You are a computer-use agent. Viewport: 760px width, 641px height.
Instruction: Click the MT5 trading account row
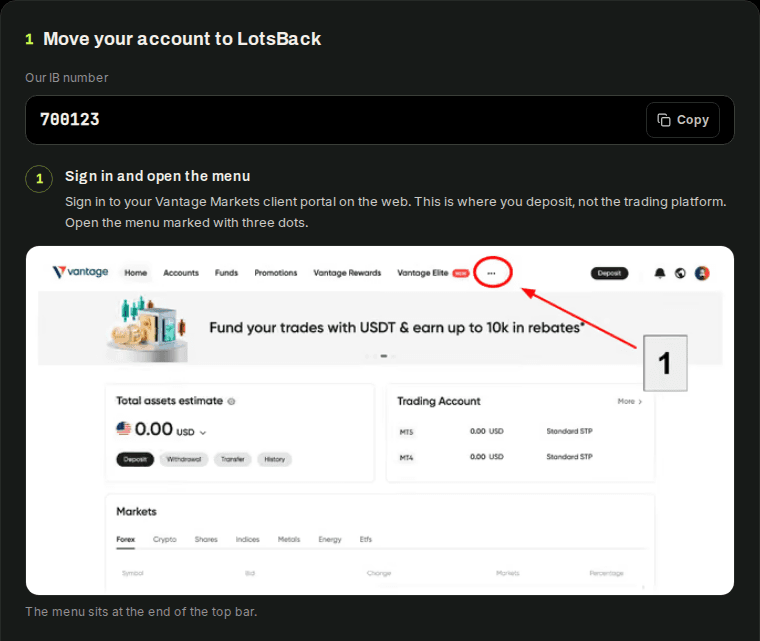pyautogui.click(x=520, y=431)
